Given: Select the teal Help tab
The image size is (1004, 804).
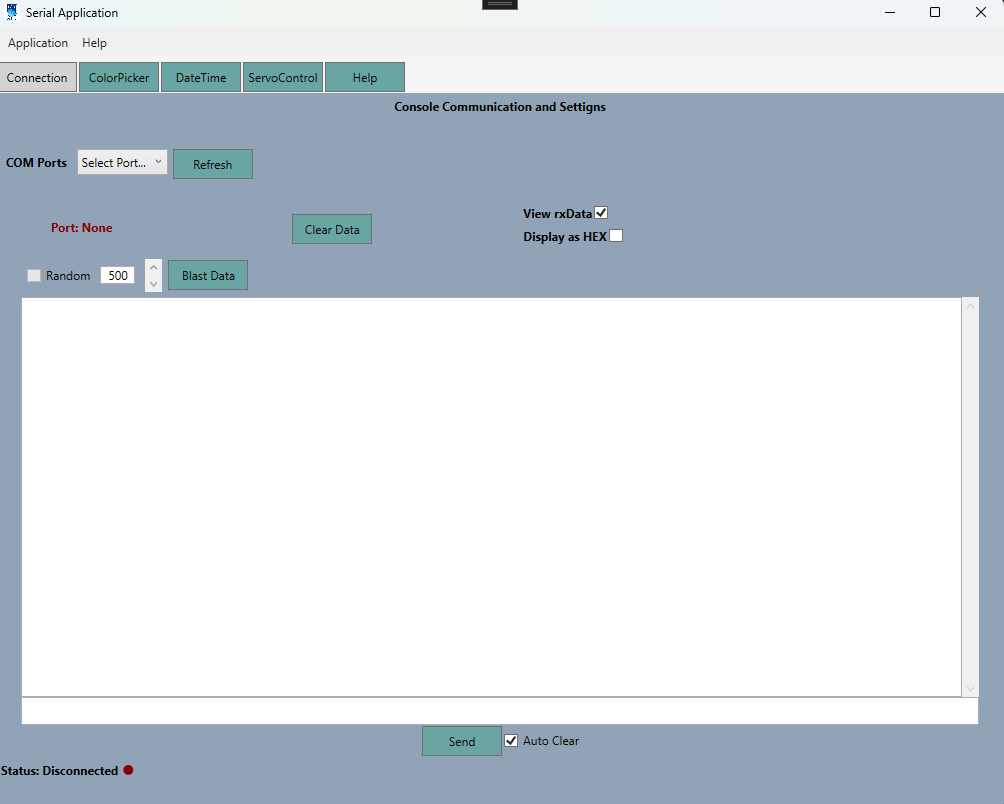Looking at the screenshot, I should [365, 78].
